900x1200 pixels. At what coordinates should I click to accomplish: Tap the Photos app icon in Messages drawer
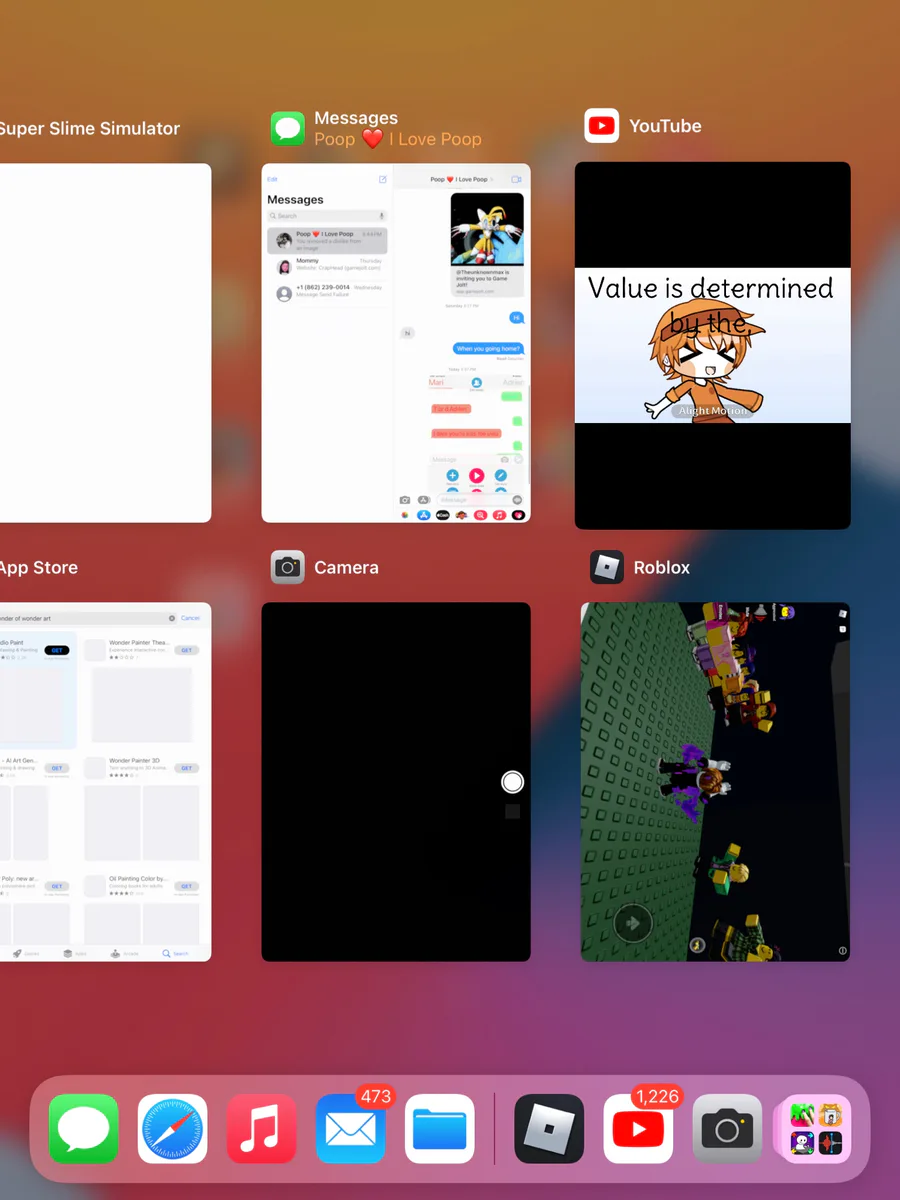point(404,515)
